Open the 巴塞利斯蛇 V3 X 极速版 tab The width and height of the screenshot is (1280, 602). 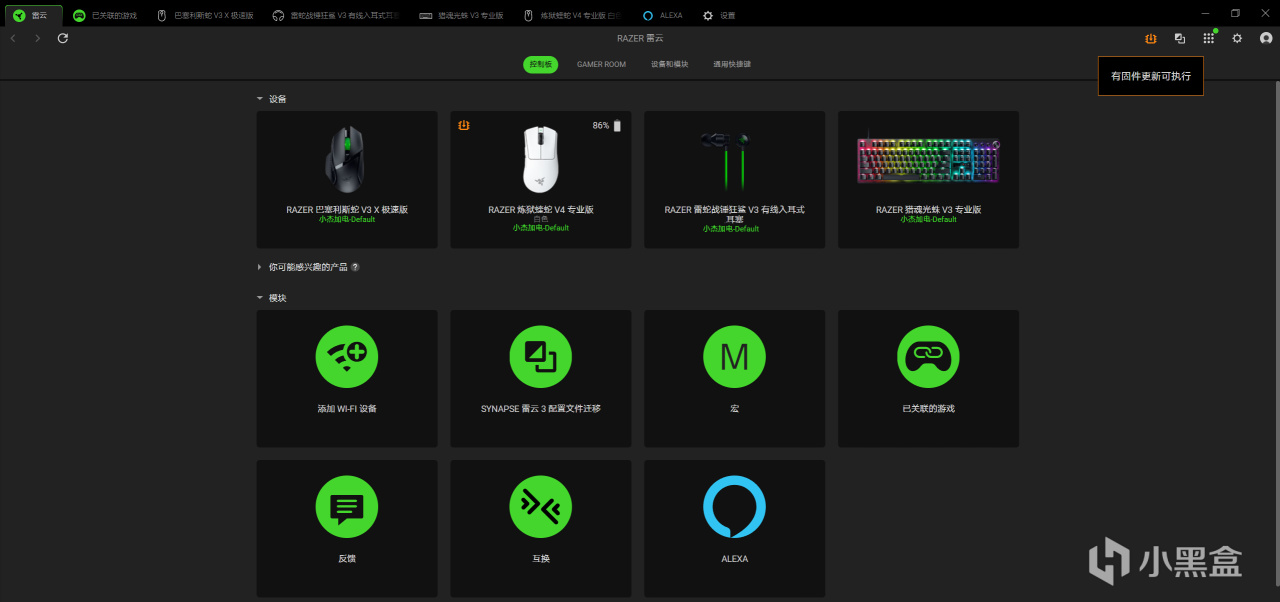pos(205,15)
